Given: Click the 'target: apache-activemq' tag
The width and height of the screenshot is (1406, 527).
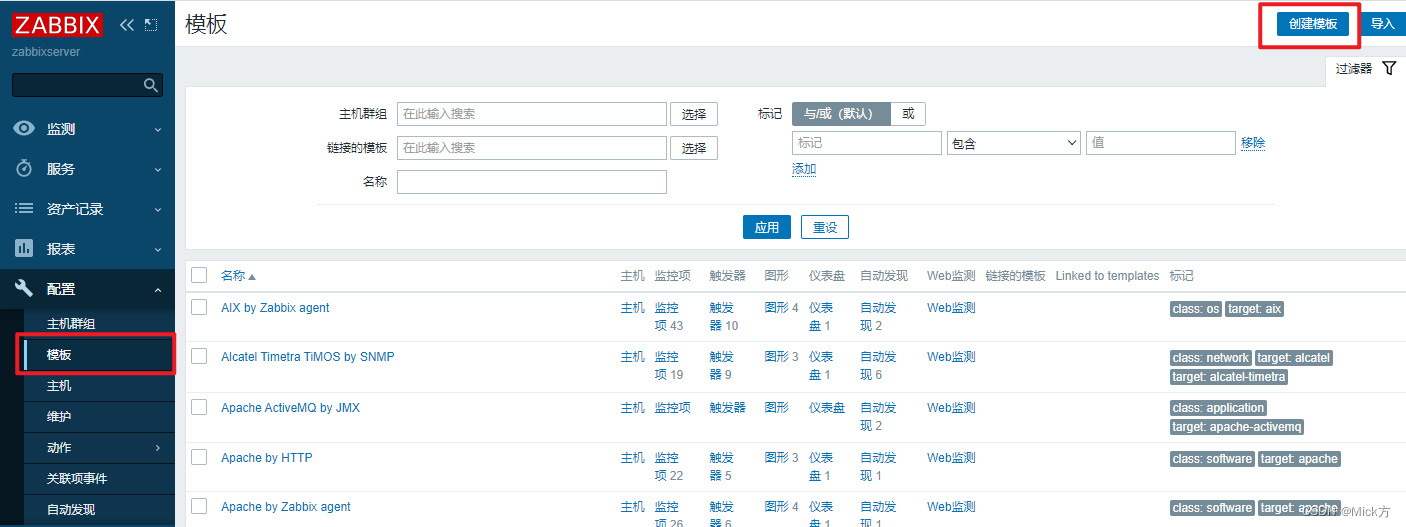Looking at the screenshot, I should coord(1237,427).
